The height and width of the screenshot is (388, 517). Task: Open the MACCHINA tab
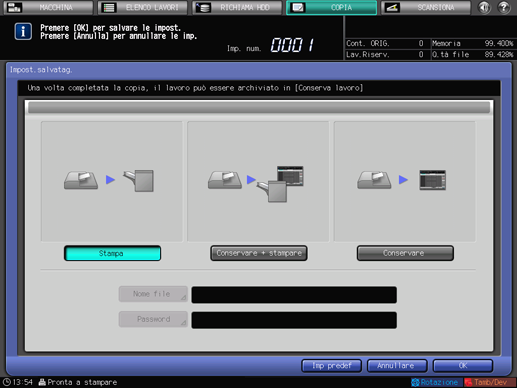pyautogui.click(x=48, y=7)
